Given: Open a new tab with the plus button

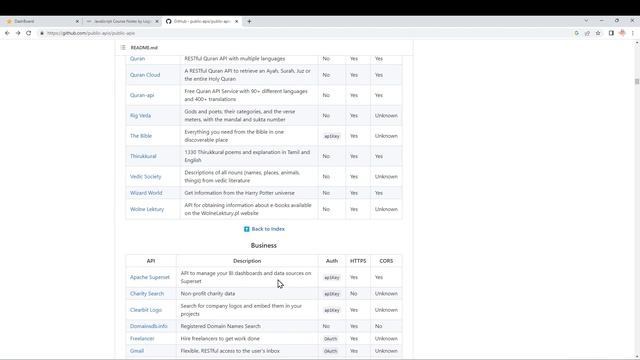Looking at the screenshot, I should [x=249, y=21].
